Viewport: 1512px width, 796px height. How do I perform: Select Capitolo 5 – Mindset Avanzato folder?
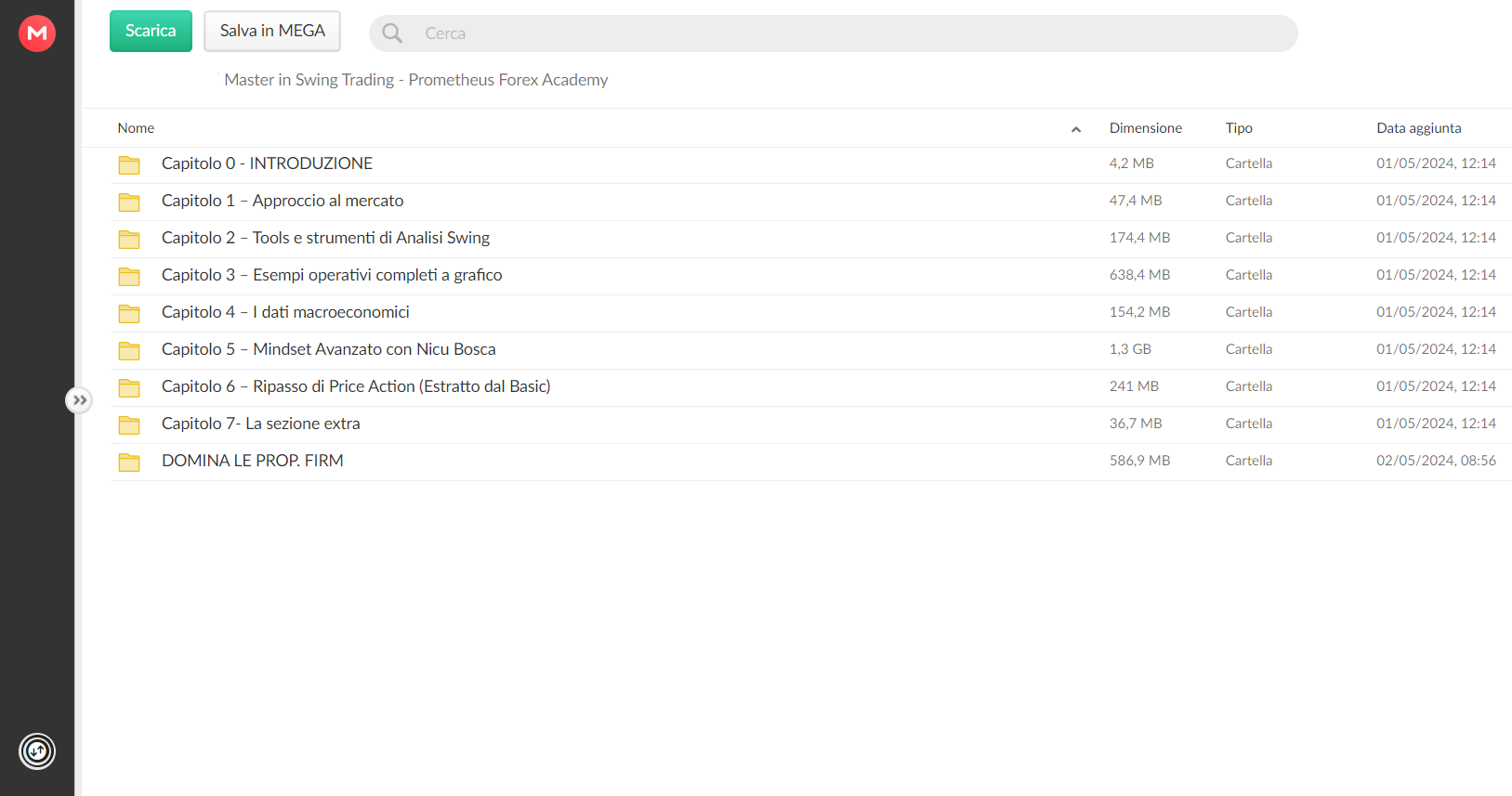pyautogui.click(x=329, y=349)
